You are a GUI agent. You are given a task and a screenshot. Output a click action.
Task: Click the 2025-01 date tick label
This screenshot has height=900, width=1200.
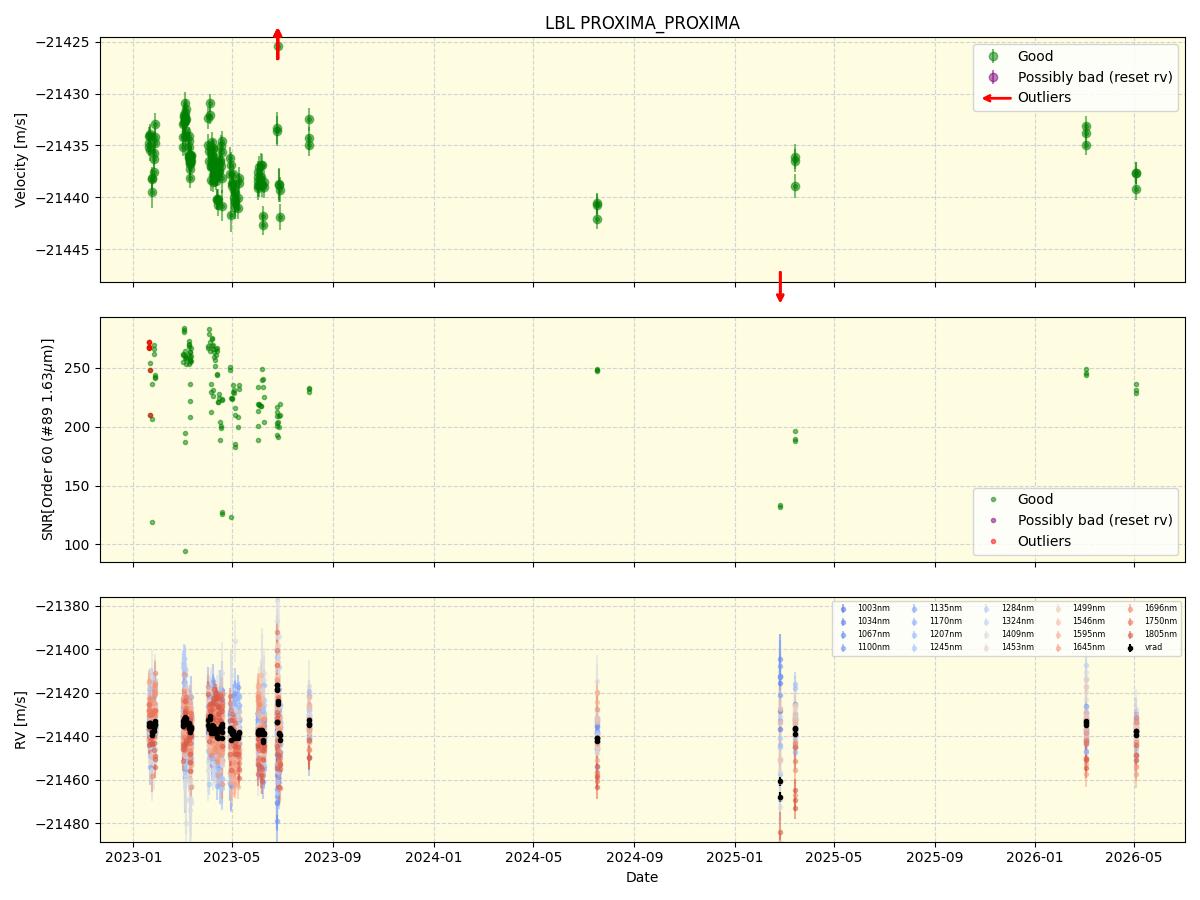tap(736, 858)
